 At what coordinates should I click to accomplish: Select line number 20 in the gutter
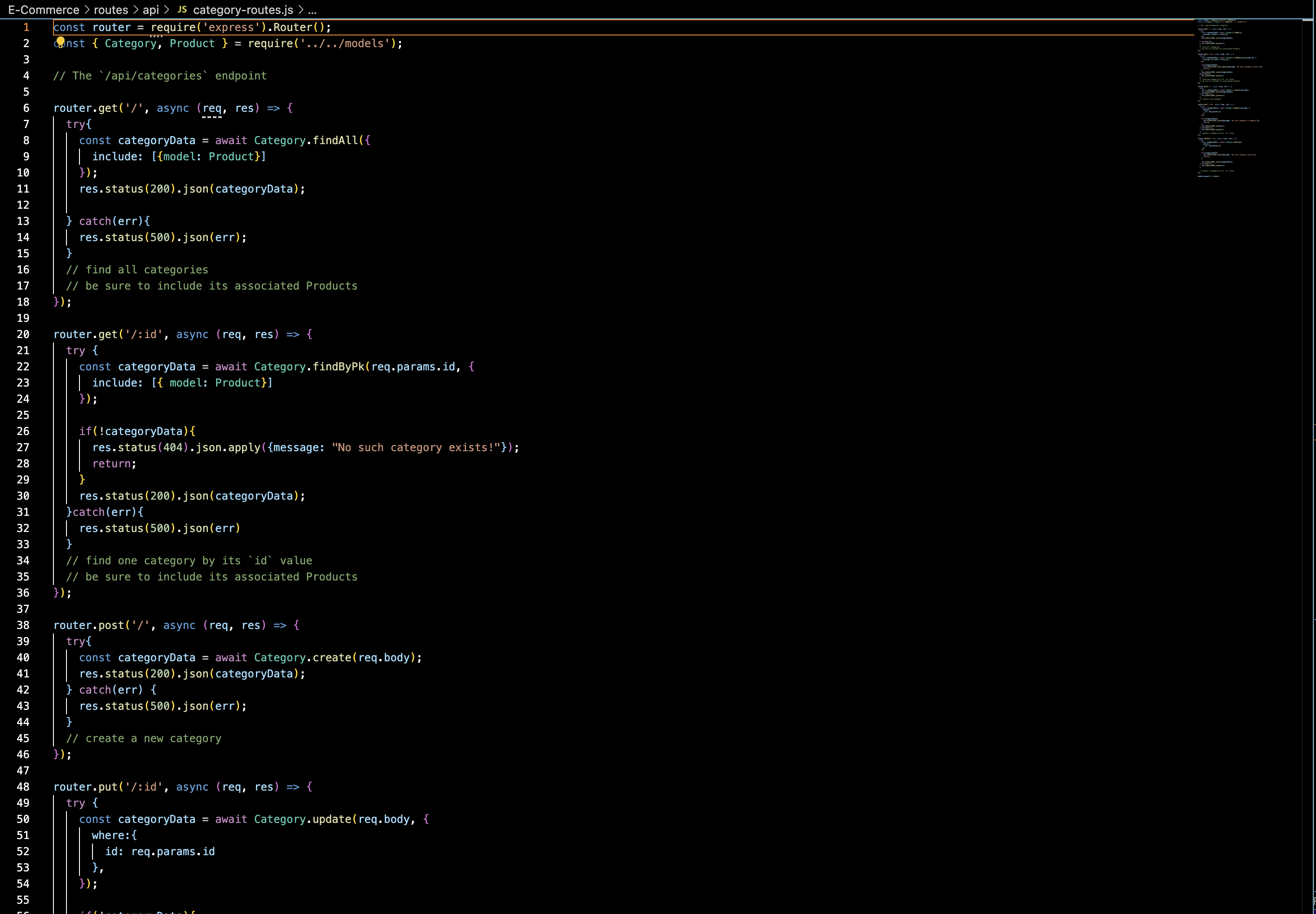coord(23,334)
